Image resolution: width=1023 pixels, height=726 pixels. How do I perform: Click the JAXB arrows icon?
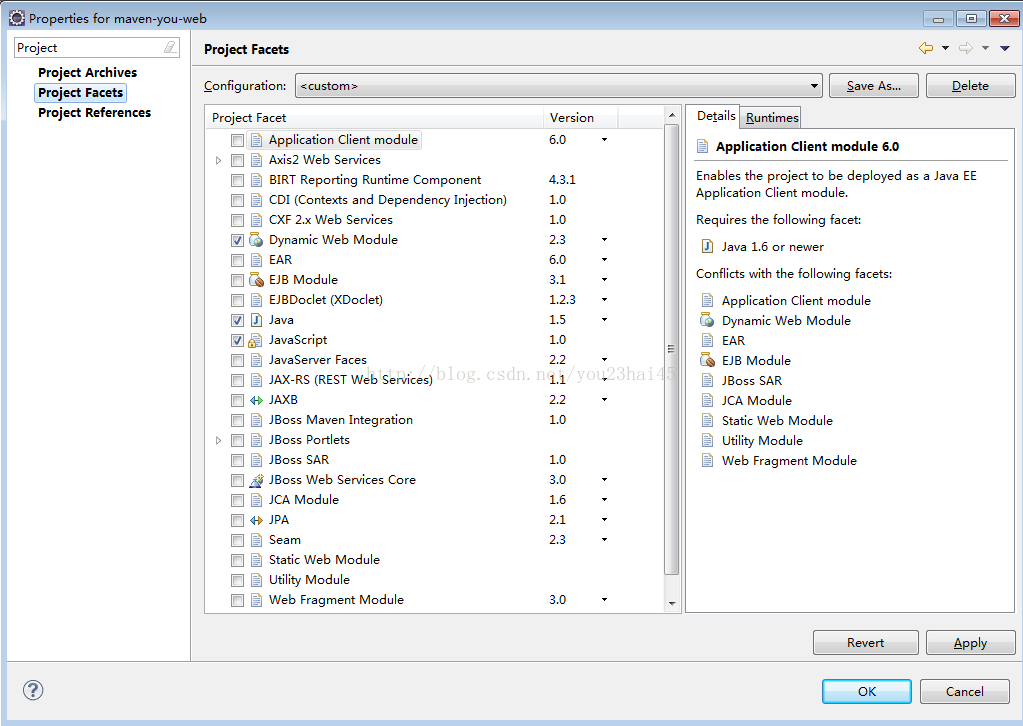click(256, 400)
